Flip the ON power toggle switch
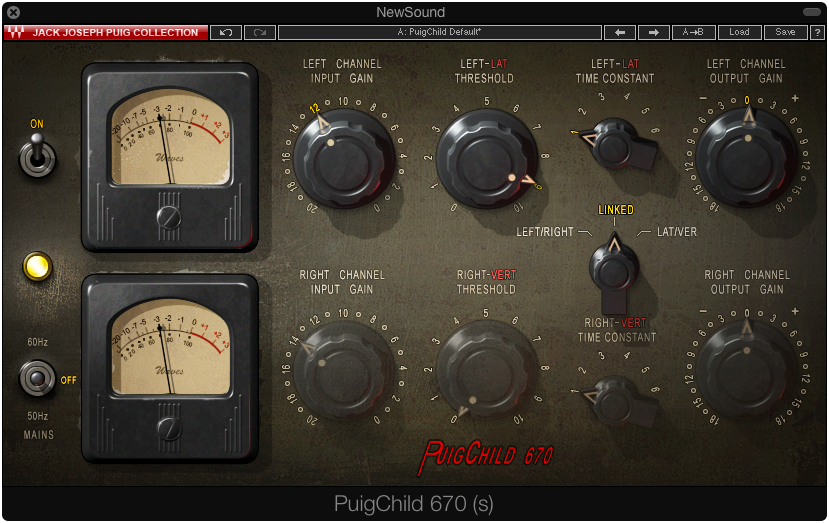 click(37, 155)
